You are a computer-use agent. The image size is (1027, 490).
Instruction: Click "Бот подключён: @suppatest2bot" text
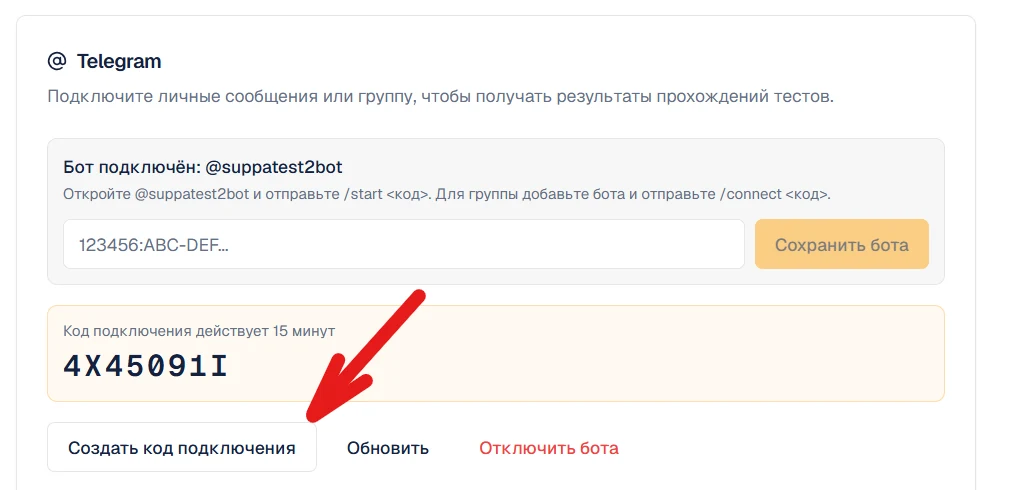[203, 167]
